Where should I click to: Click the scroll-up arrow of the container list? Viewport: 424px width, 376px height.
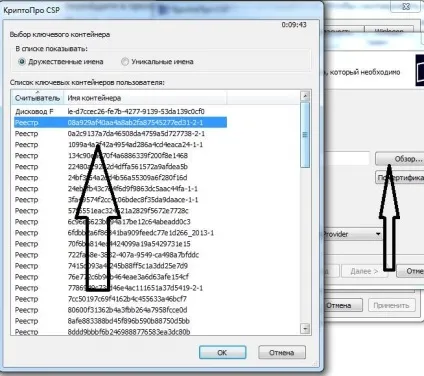305,96
